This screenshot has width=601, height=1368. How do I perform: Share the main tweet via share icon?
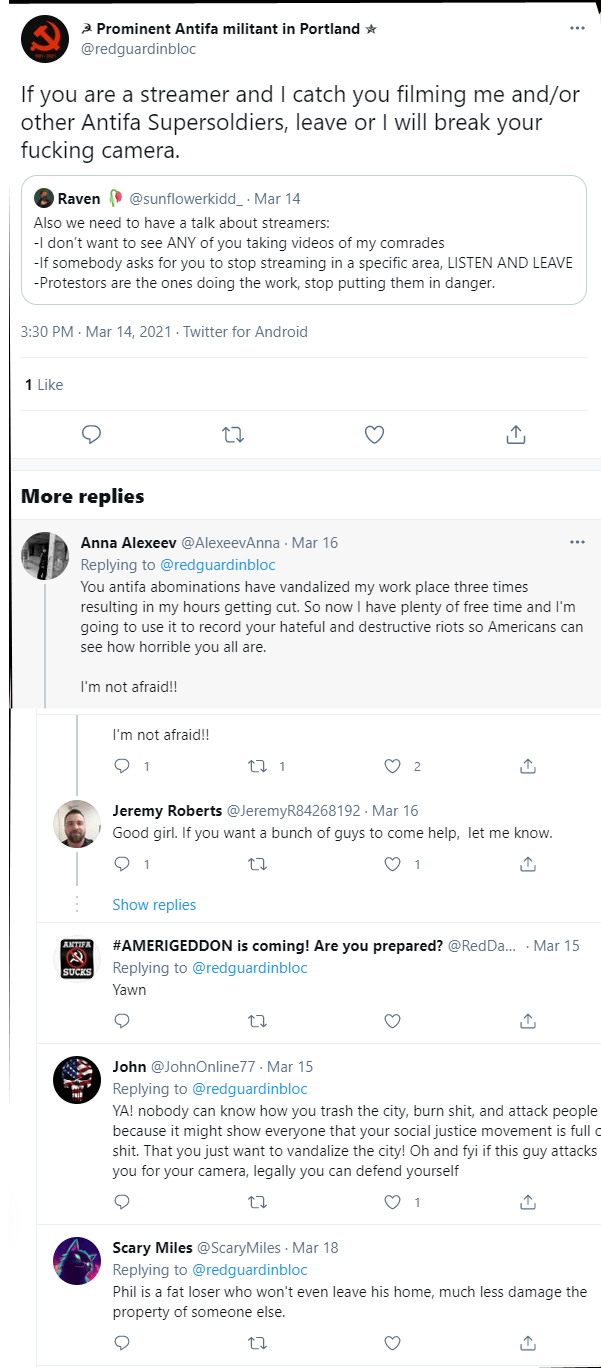click(516, 435)
